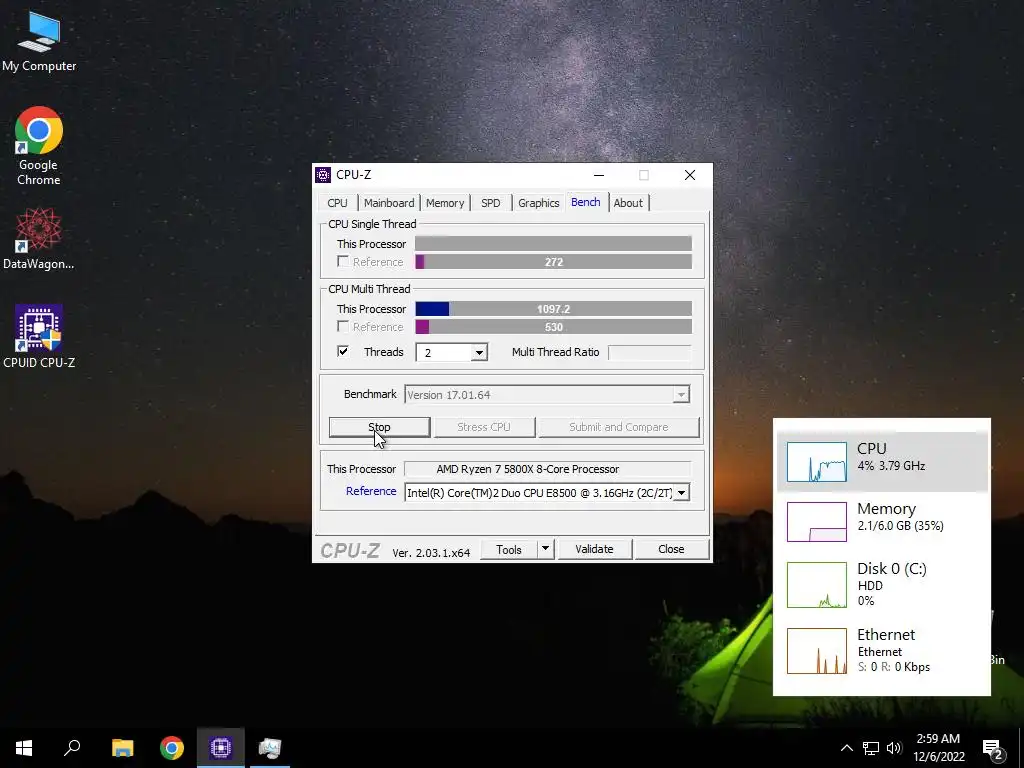Click Submit and Compare button
This screenshot has height=768, width=1024.
click(x=618, y=427)
